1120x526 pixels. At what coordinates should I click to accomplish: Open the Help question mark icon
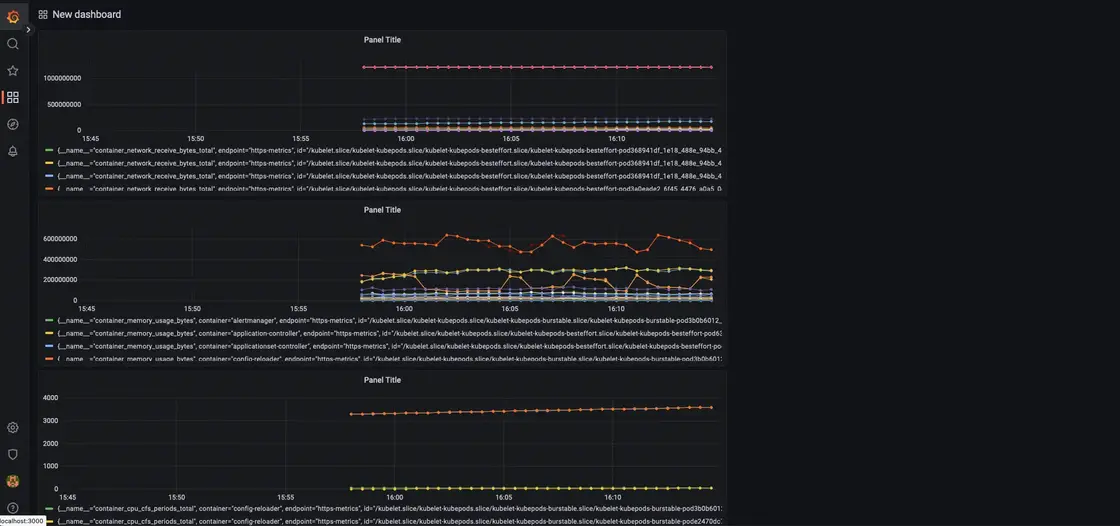pyautogui.click(x=13, y=508)
